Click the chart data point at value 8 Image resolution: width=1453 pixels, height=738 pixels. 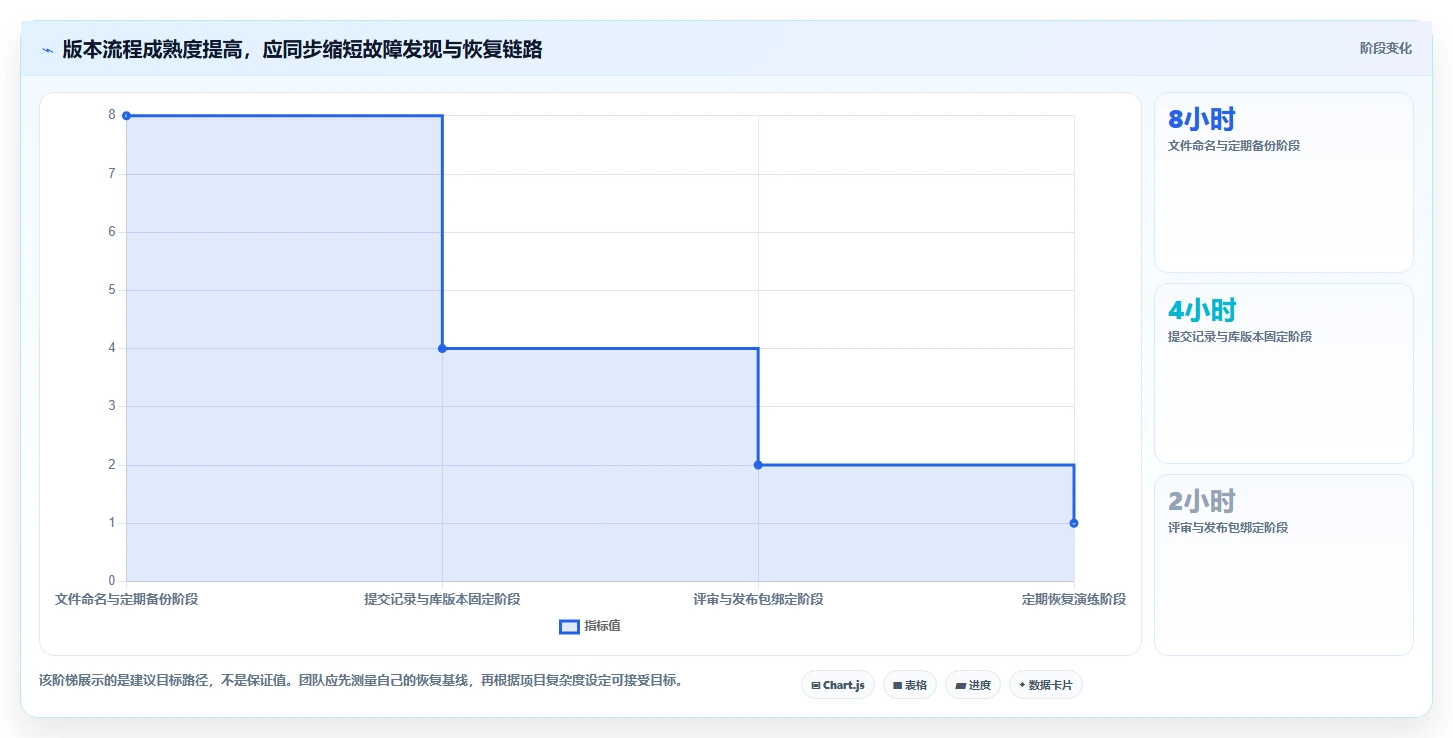(126, 116)
